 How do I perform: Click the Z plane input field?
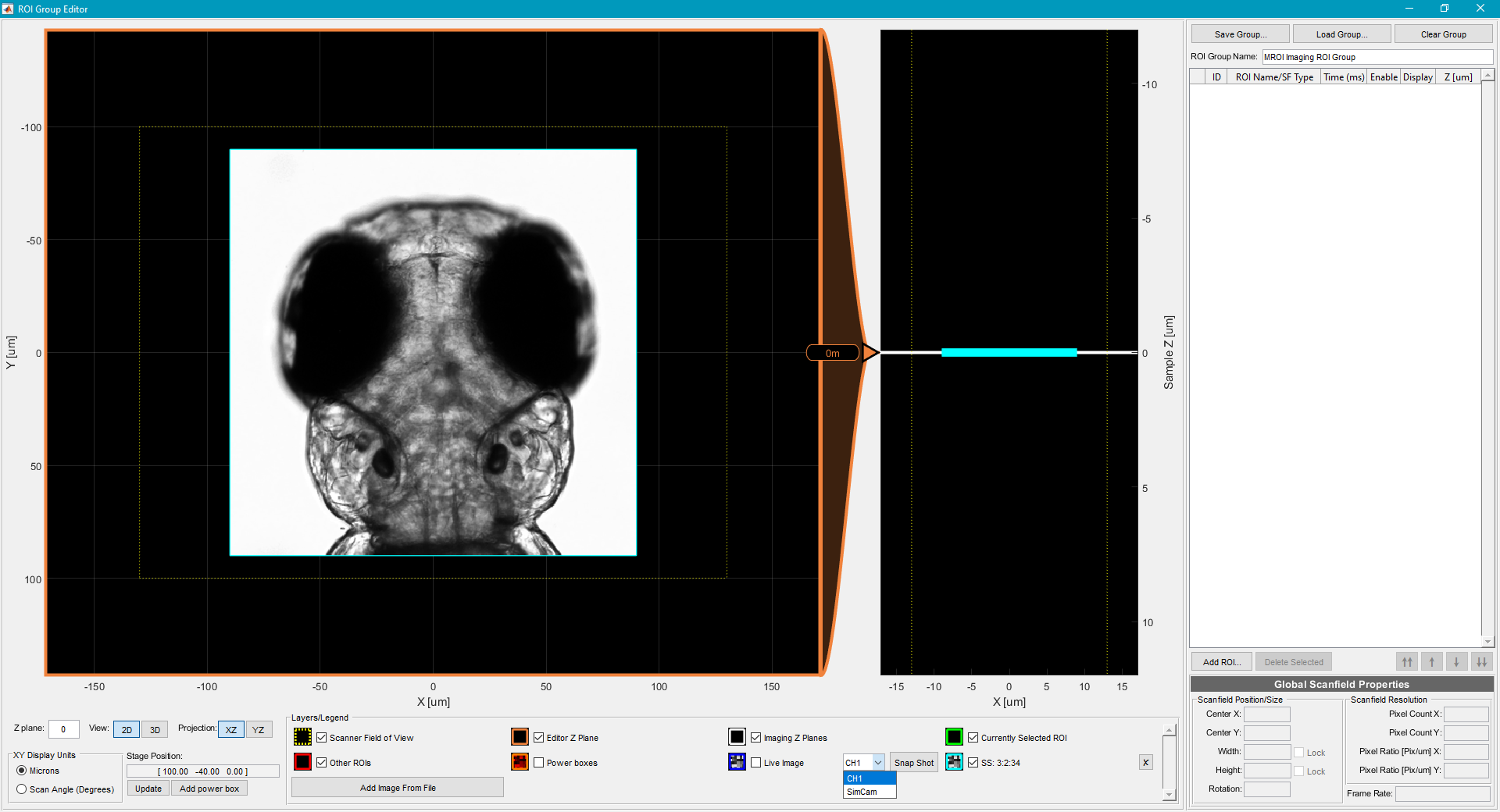pyautogui.click(x=63, y=729)
